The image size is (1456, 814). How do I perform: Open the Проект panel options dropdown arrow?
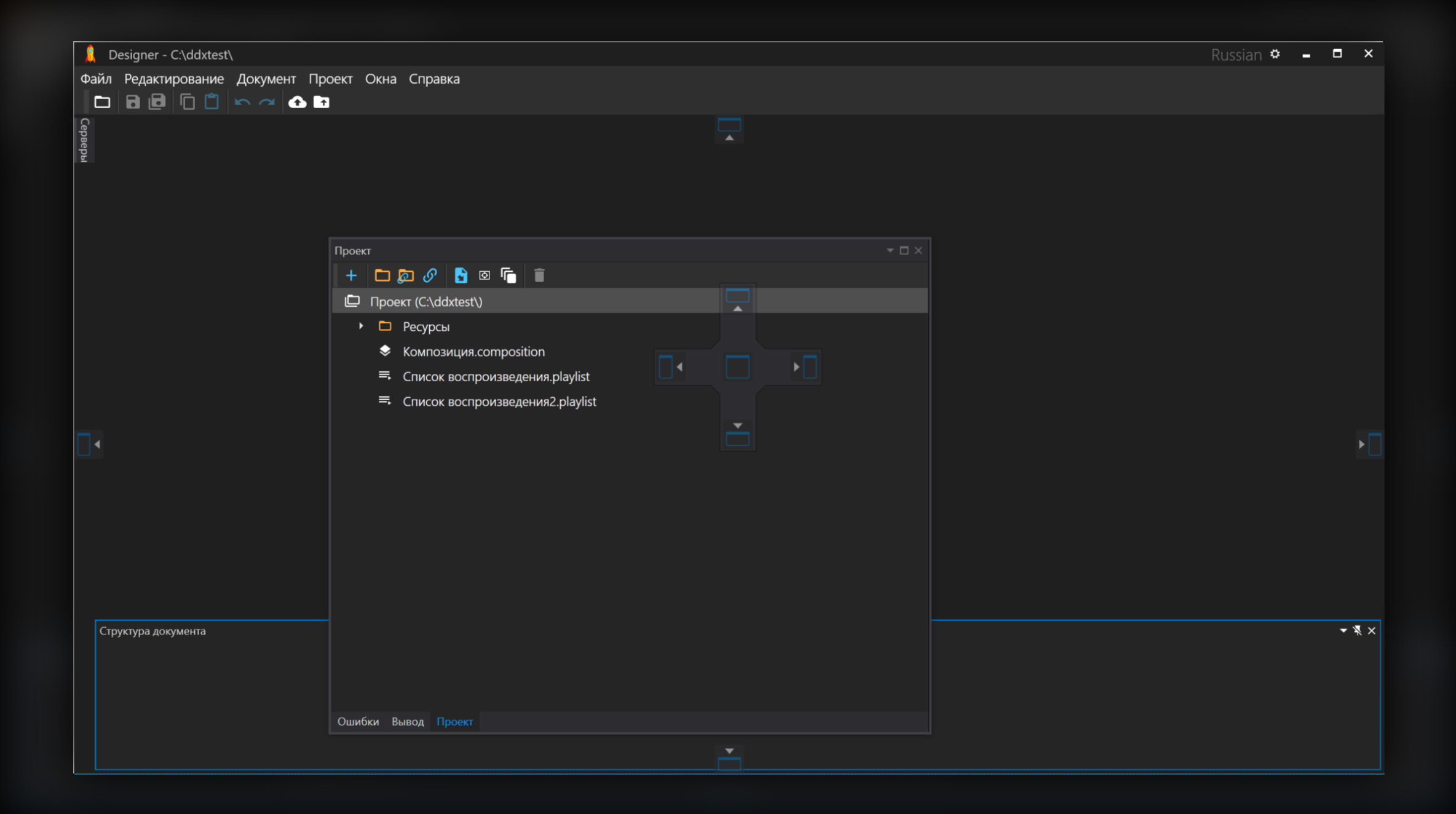point(890,250)
